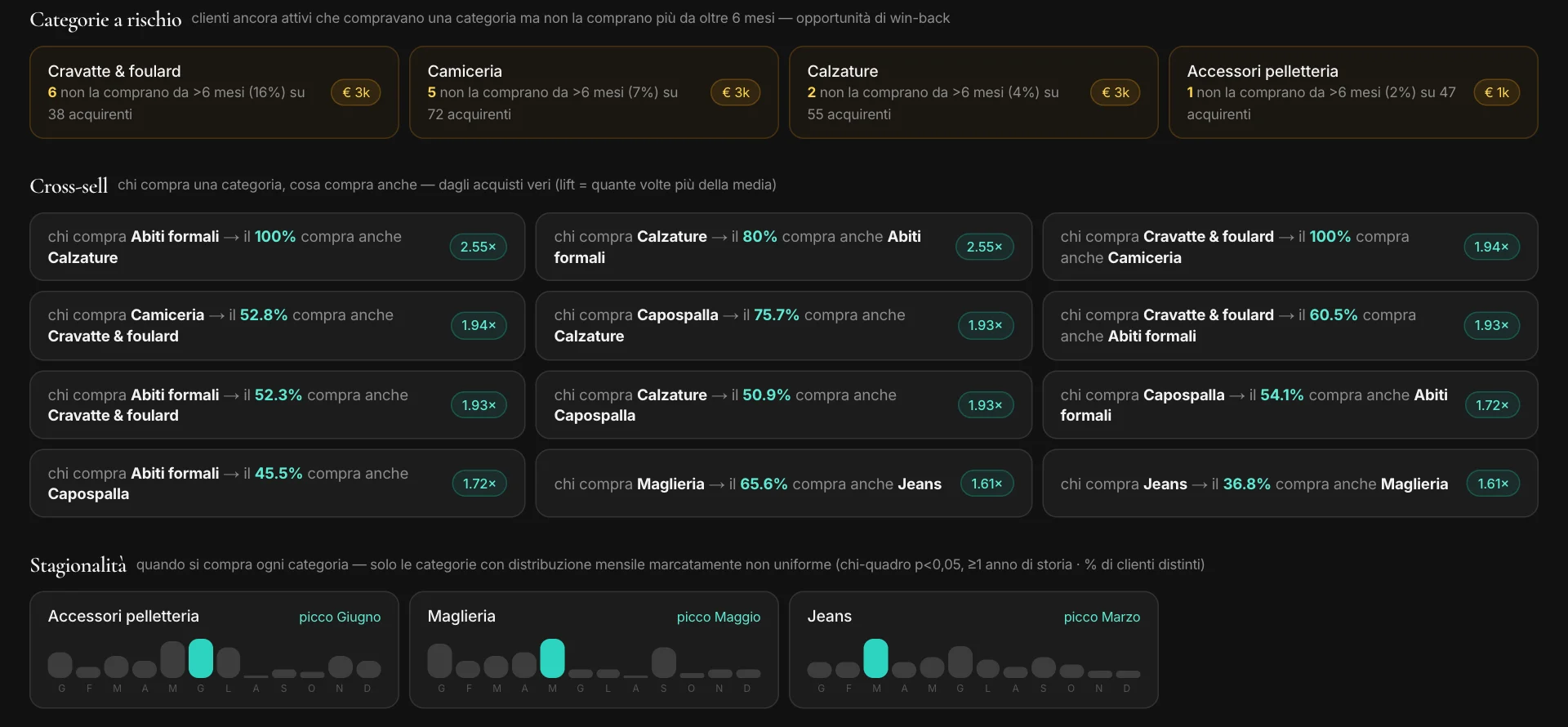Click the 36.8% figure in Jeans → Maglieria card
The image size is (1568, 727).
(x=1247, y=484)
